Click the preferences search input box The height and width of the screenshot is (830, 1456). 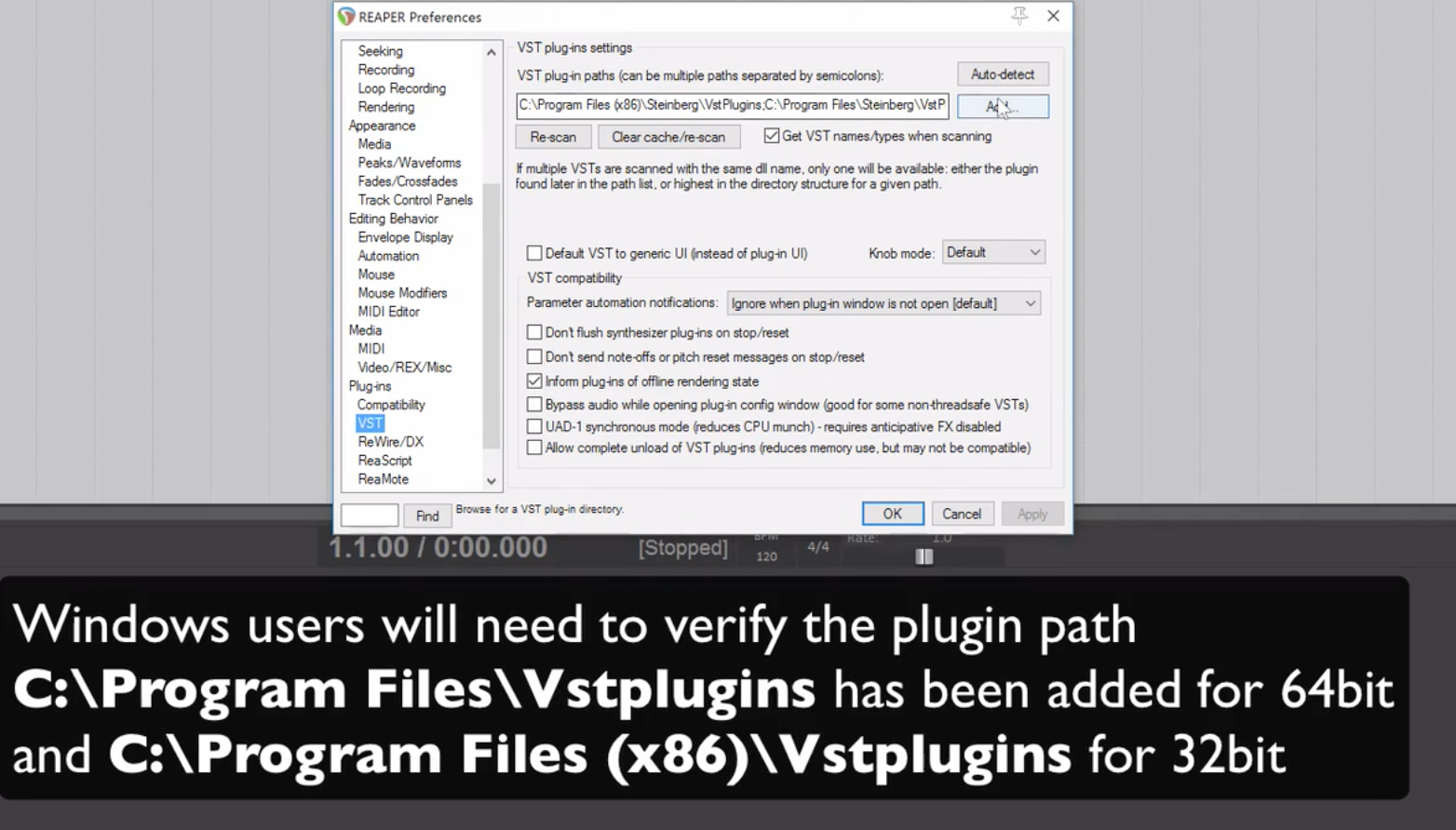point(370,515)
